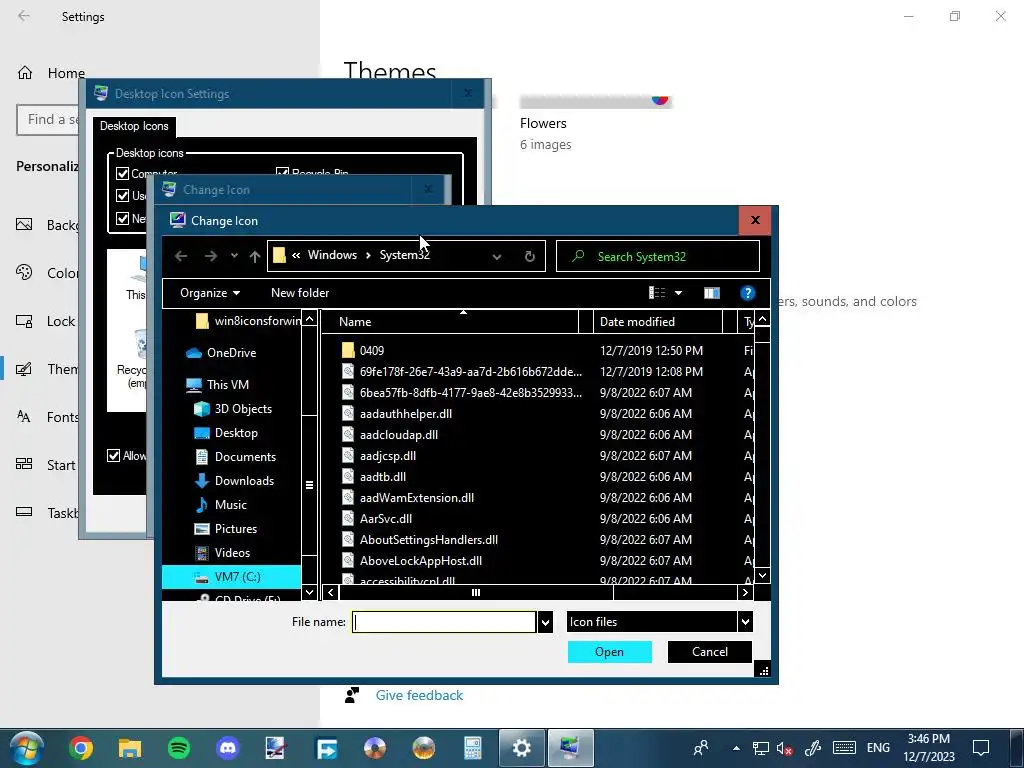This screenshot has height=768, width=1024.
Task: Toggle Computer checkbox in Desktop Icon Settings
Action: 122,173
